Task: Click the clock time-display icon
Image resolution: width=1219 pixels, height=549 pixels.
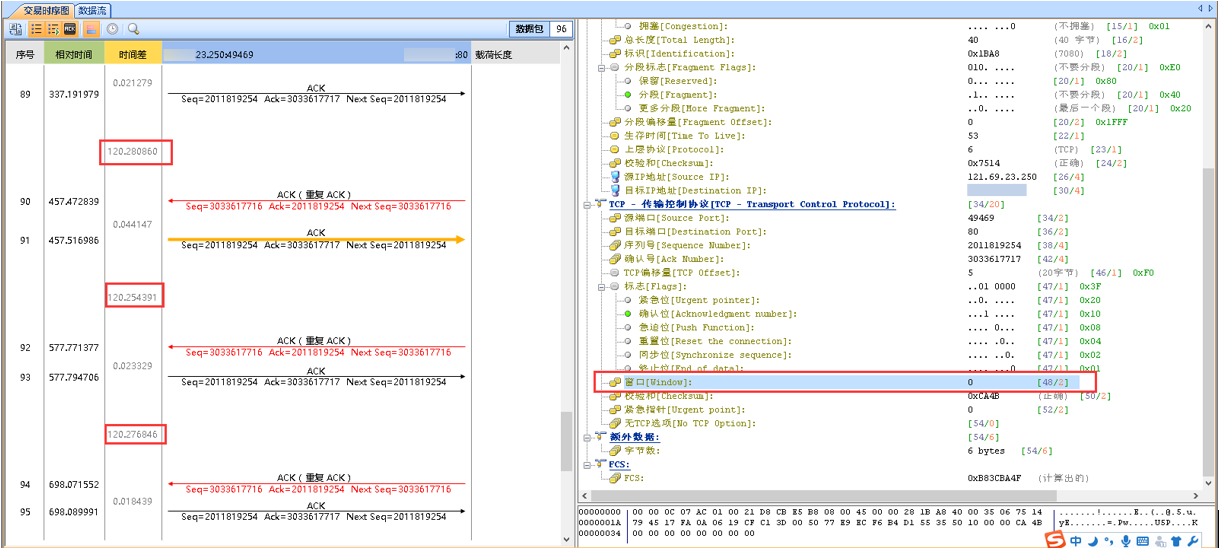Action: click(x=113, y=30)
